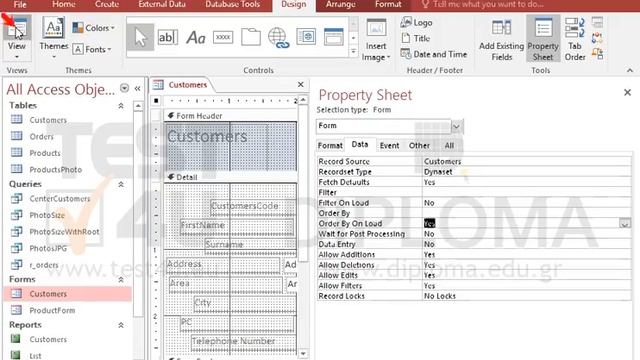Image resolution: width=640 pixels, height=360 pixels.
Task: Insert a Title in the header
Action: [x=416, y=38]
